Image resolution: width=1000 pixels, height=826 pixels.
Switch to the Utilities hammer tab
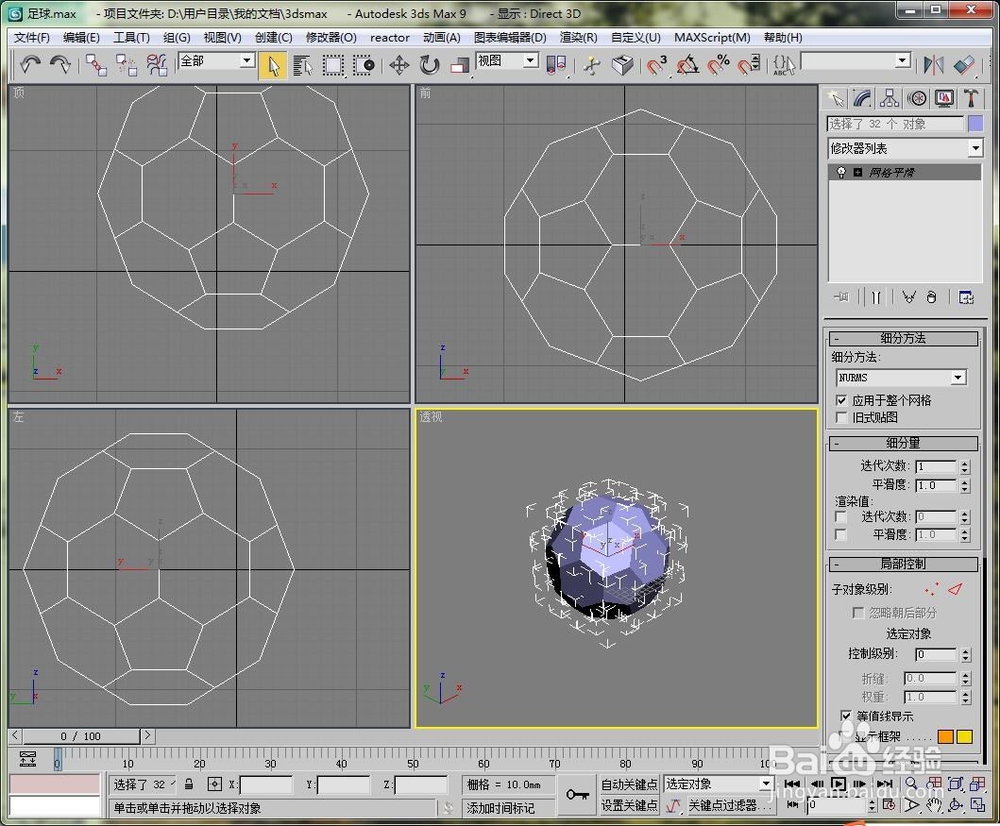tap(971, 98)
